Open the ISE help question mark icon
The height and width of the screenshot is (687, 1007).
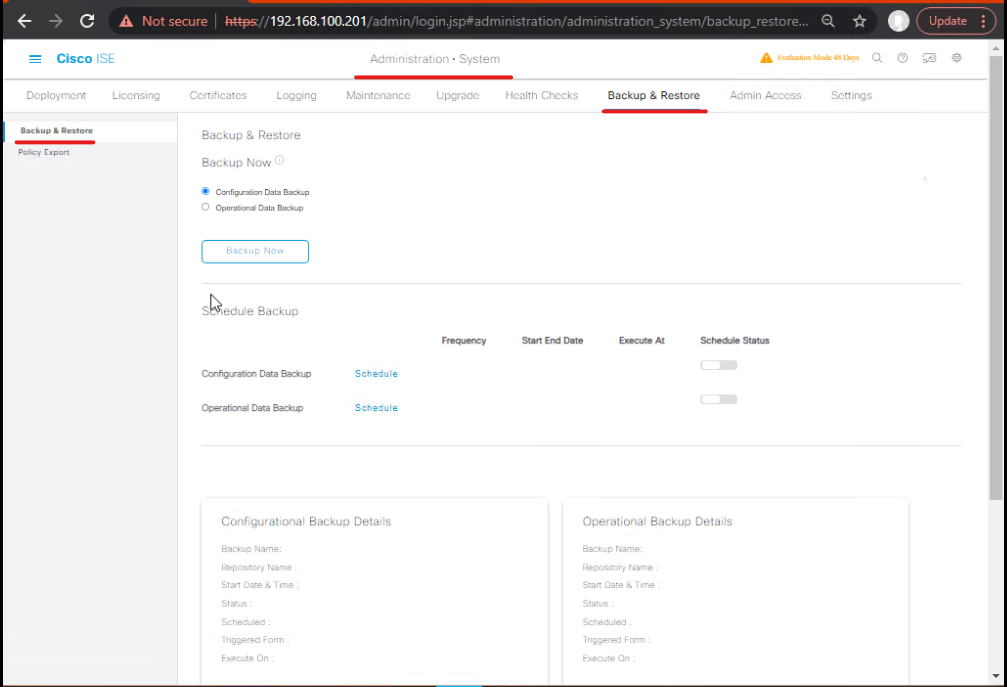coord(903,58)
